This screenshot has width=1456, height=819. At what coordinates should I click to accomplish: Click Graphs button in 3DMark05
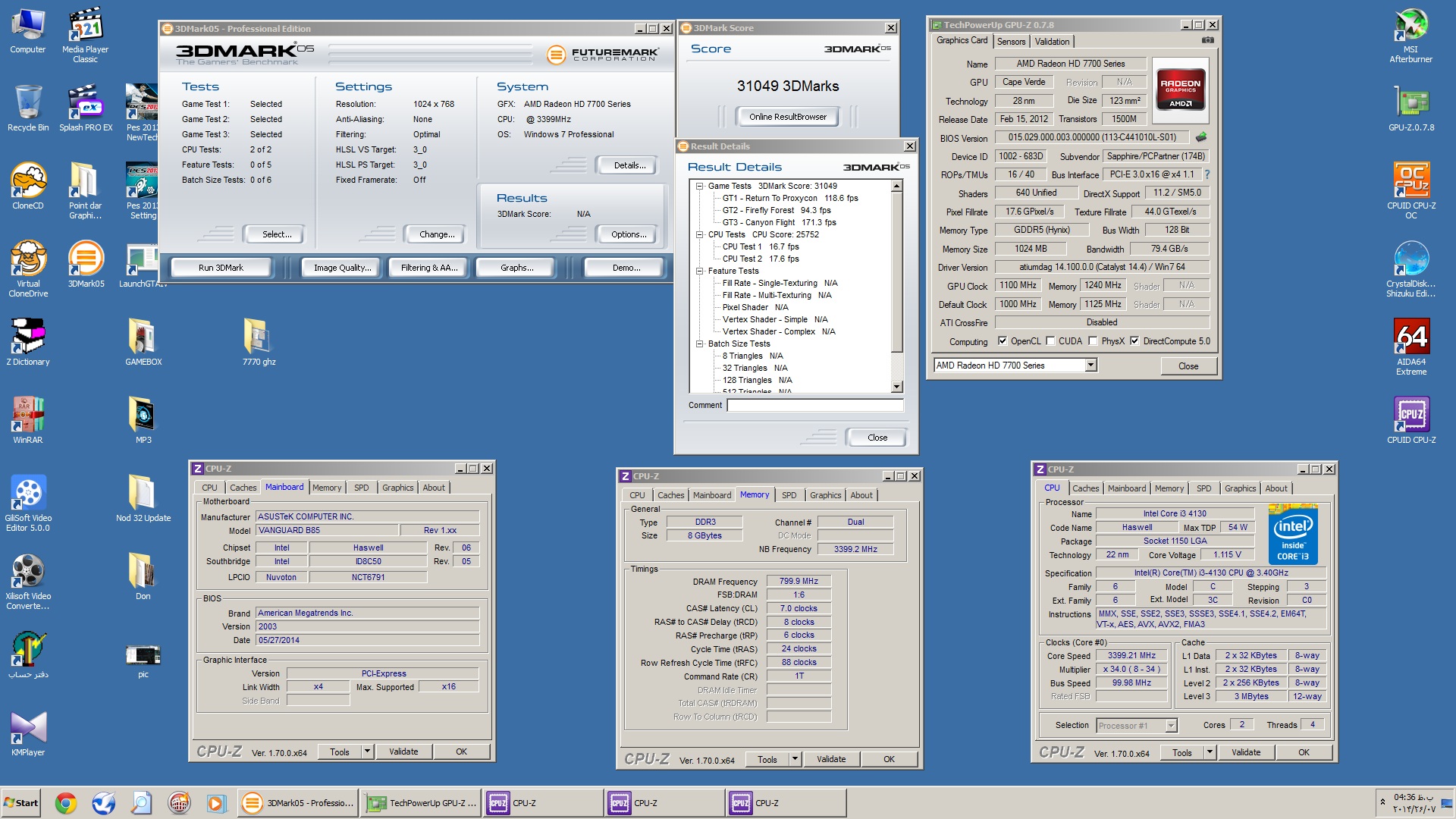[x=517, y=268]
